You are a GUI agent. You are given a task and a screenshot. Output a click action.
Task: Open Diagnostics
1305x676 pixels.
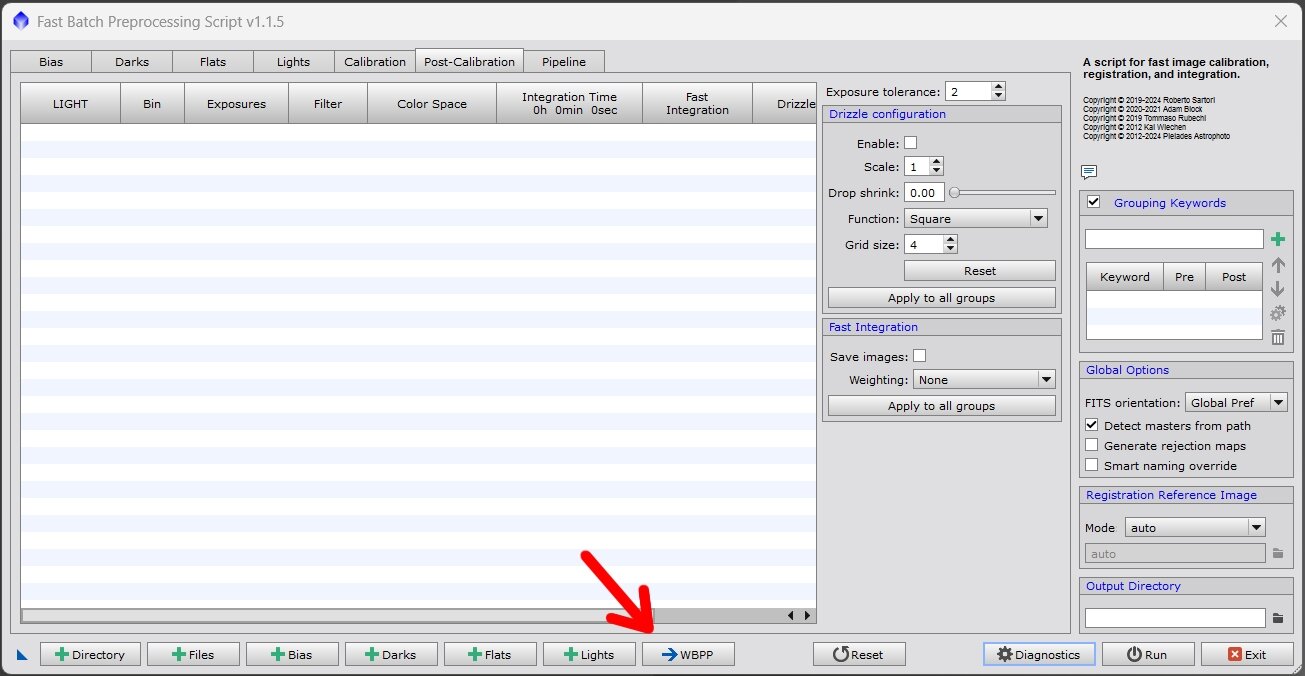click(x=1039, y=654)
